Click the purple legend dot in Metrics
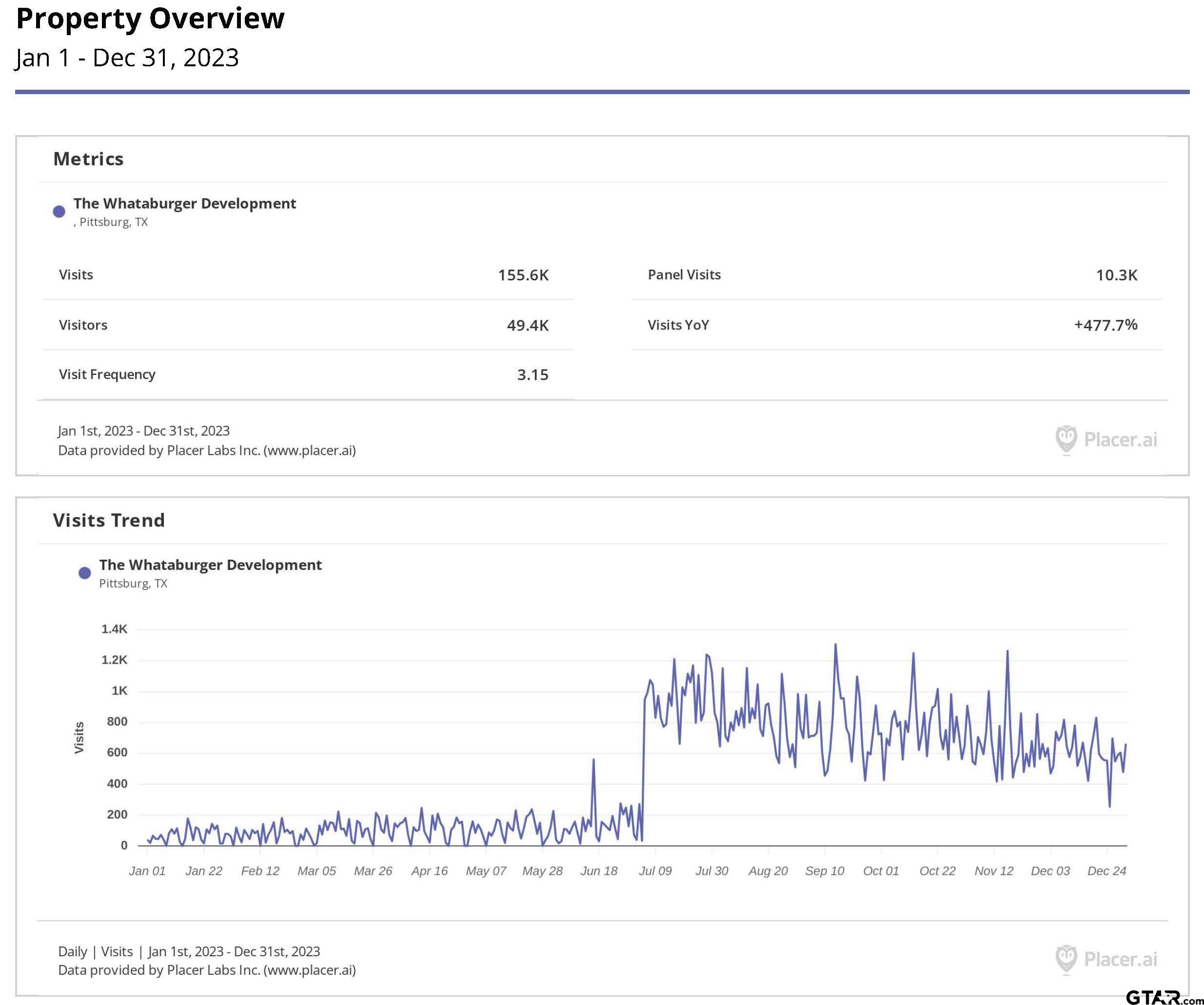The image size is (1204, 1005). coord(59,212)
